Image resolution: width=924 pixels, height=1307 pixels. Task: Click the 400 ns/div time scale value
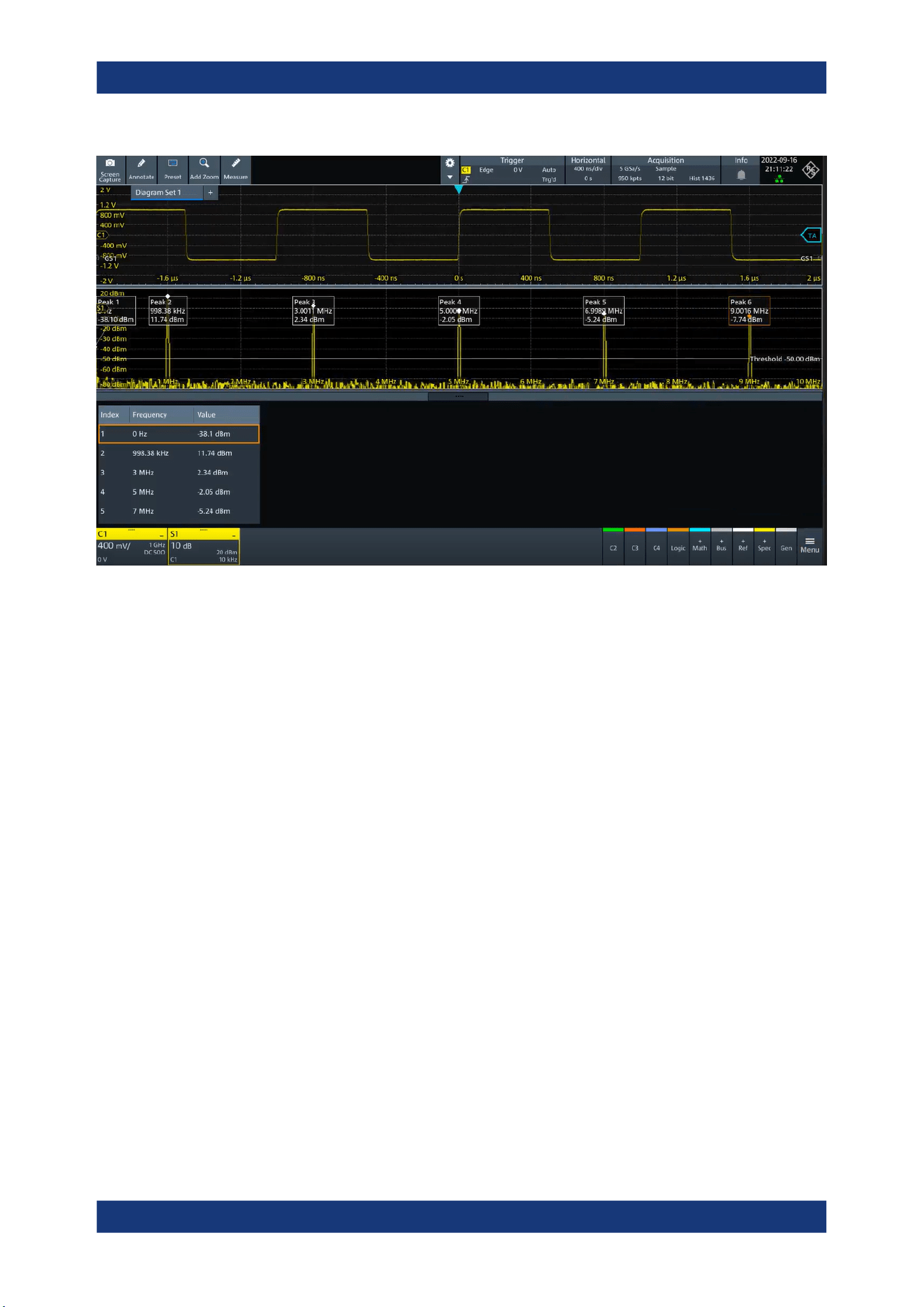tap(588, 169)
